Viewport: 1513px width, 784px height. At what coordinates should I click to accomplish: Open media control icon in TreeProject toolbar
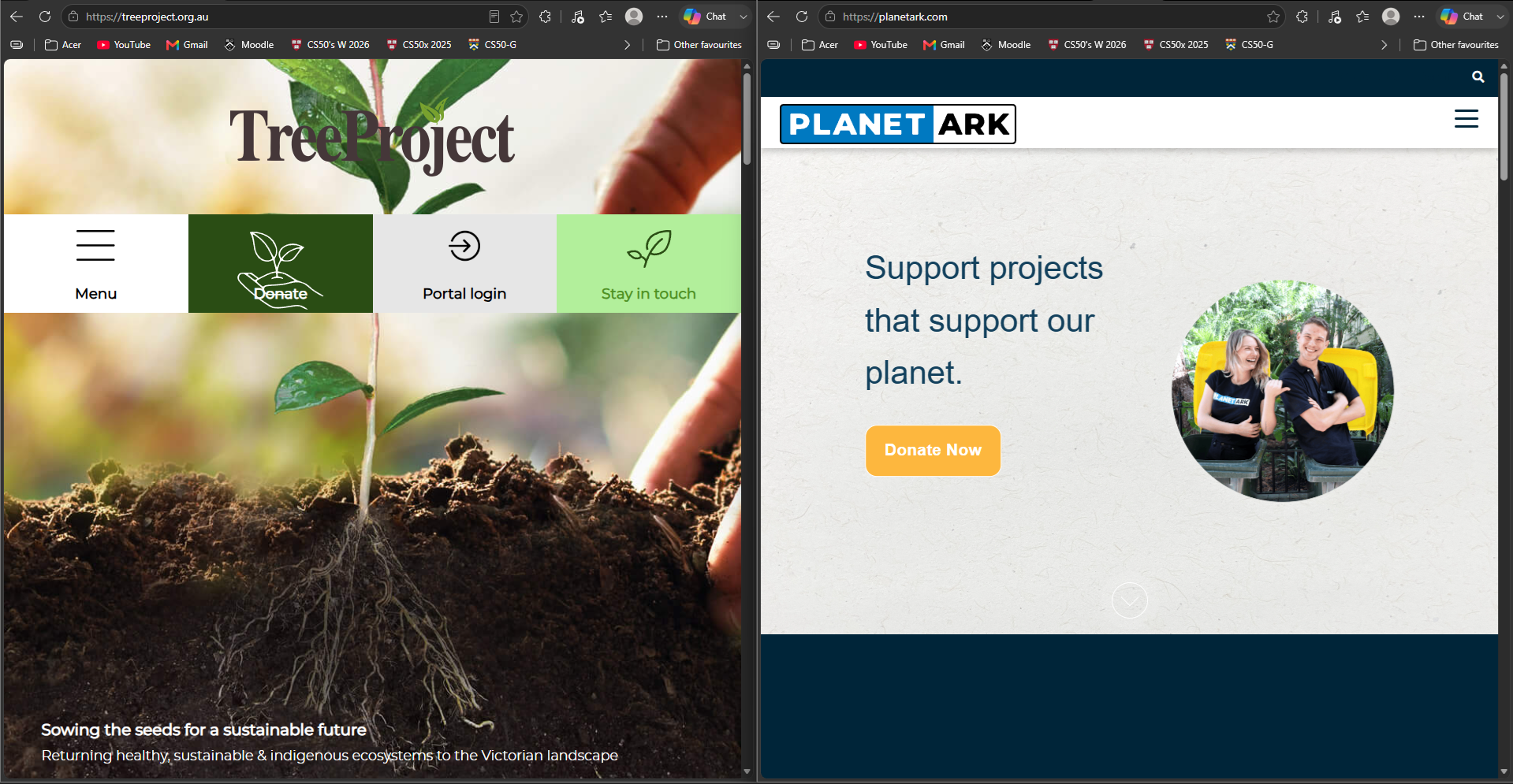(578, 17)
